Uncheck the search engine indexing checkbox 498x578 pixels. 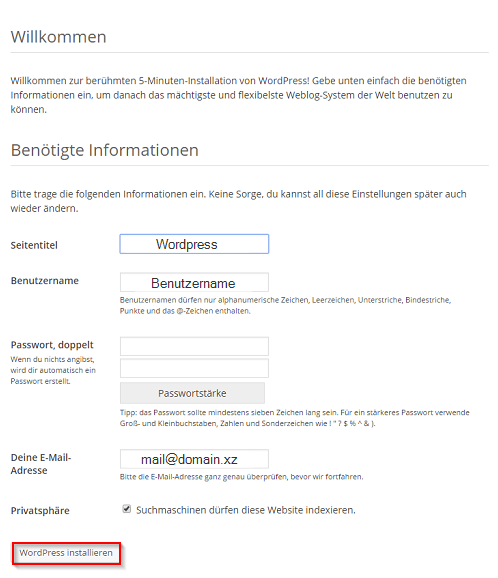(x=126, y=509)
